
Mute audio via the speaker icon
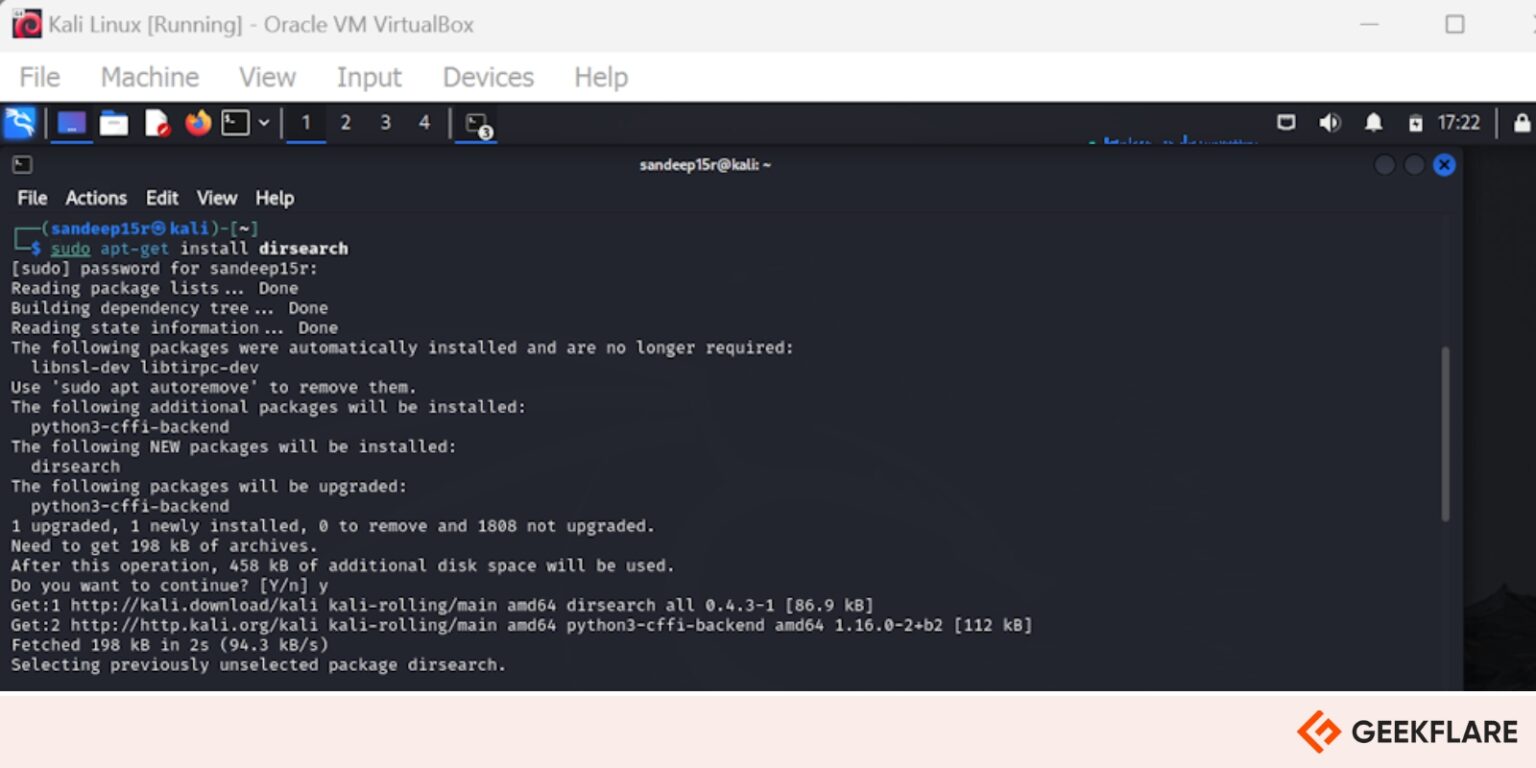coord(1331,122)
